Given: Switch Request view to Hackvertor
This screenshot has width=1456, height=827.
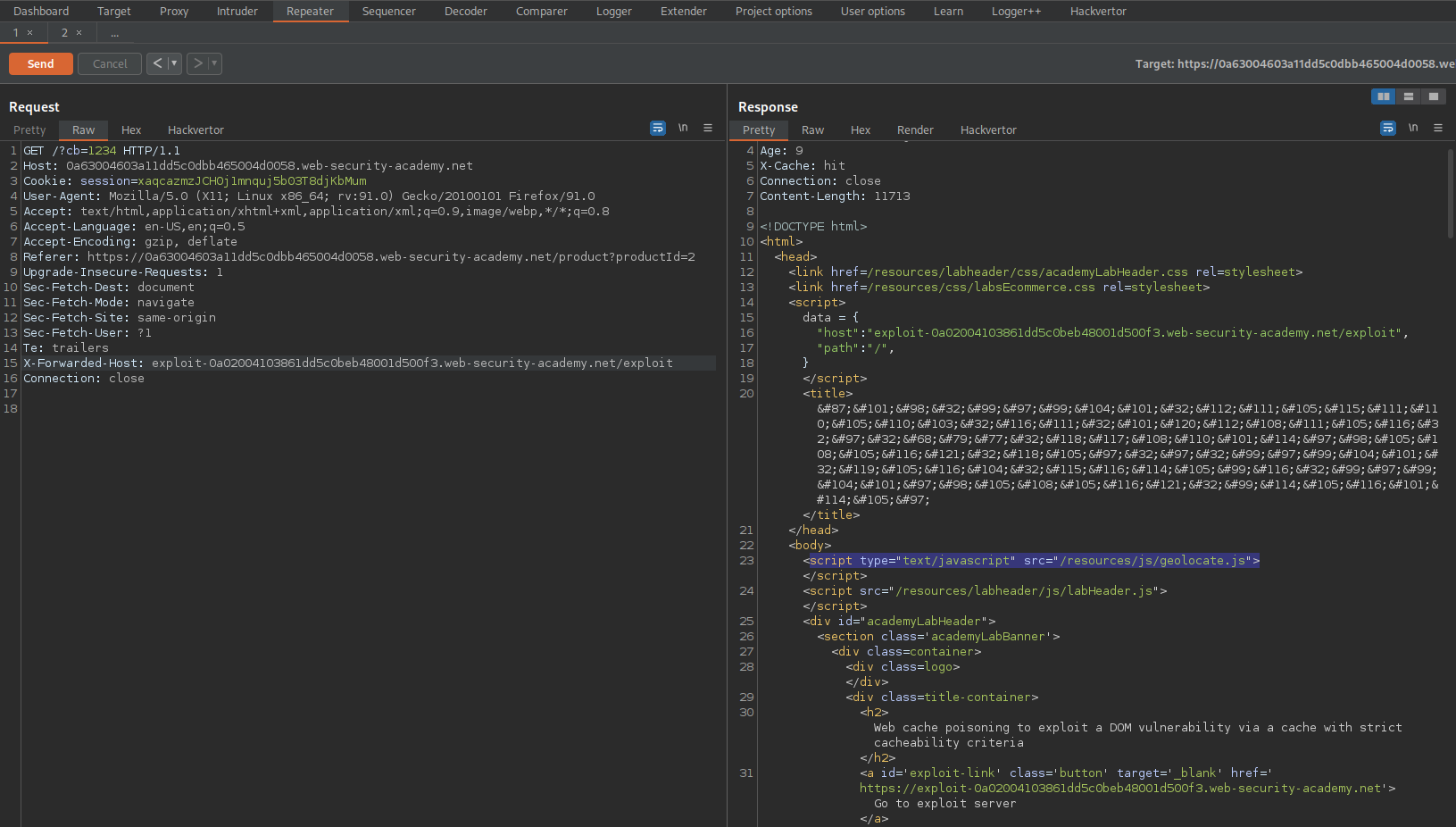Looking at the screenshot, I should 196,129.
